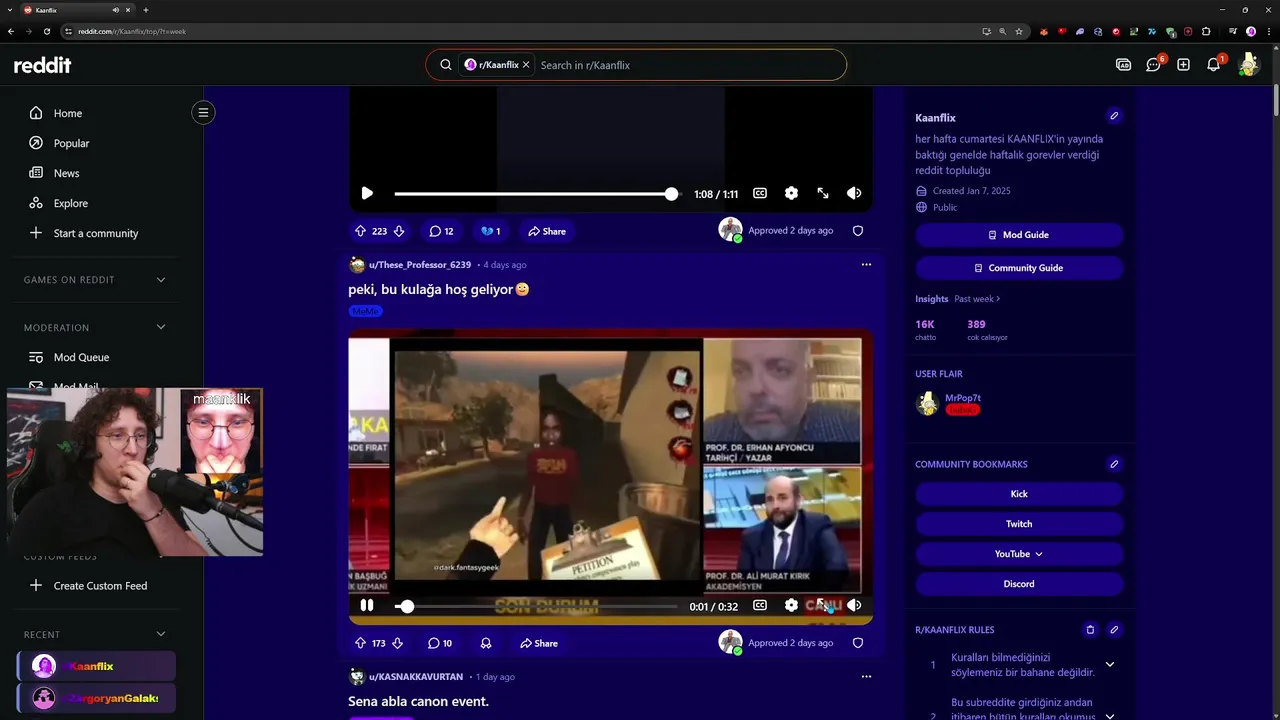Seek the second video progress bar
Image resolution: width=1280 pixels, height=720 pixels.
point(536,606)
